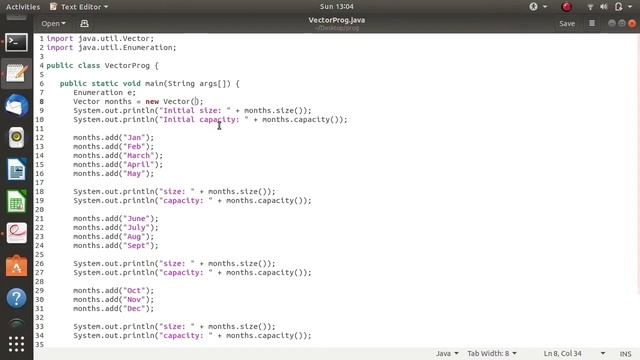Click the VectorProg.java window title

point(337,20)
